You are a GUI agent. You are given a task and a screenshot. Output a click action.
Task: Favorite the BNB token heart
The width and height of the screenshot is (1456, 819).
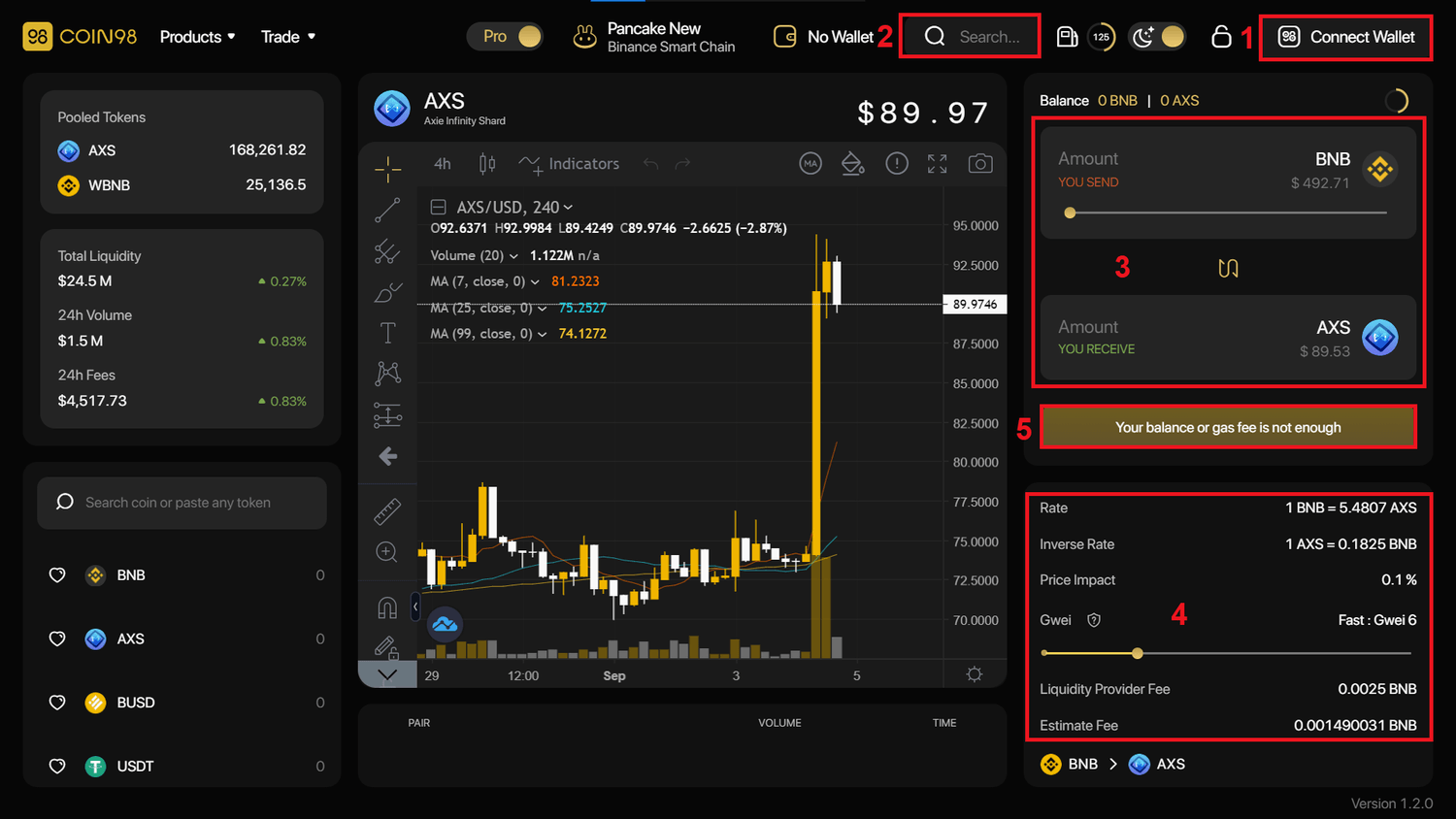point(57,575)
